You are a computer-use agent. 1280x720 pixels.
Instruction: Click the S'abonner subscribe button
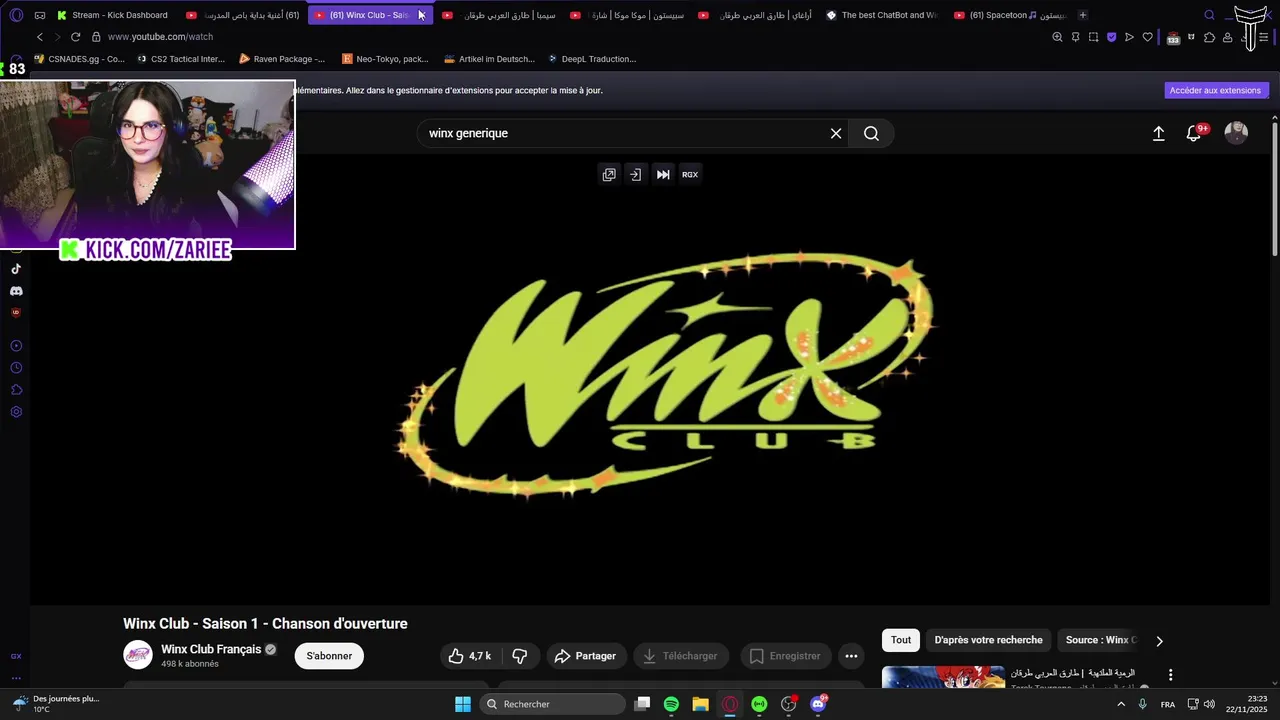pos(329,656)
